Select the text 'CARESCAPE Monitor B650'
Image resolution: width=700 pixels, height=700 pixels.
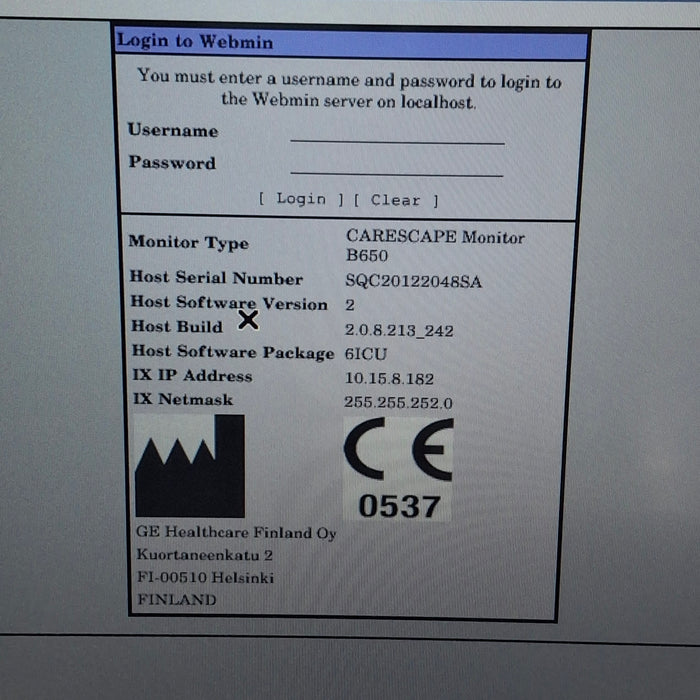[x=435, y=246]
